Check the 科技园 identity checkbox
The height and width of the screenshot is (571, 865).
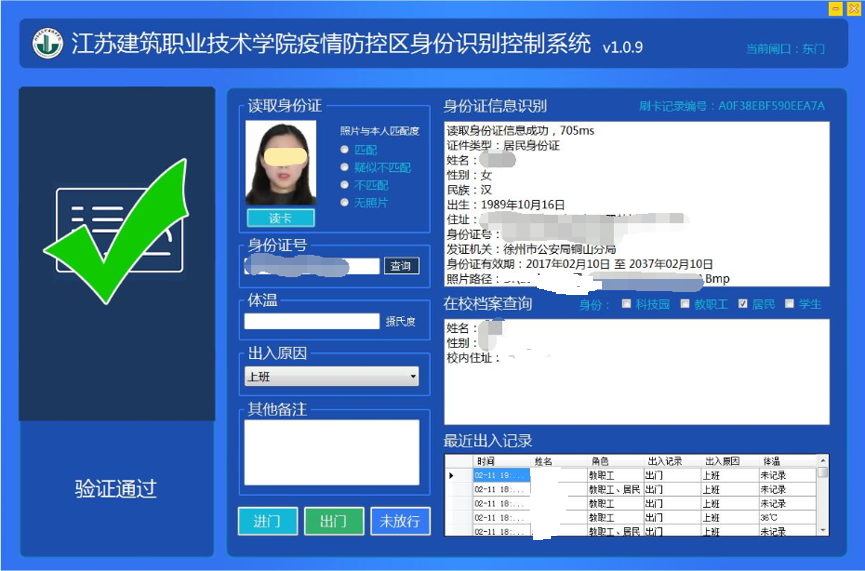pos(627,304)
